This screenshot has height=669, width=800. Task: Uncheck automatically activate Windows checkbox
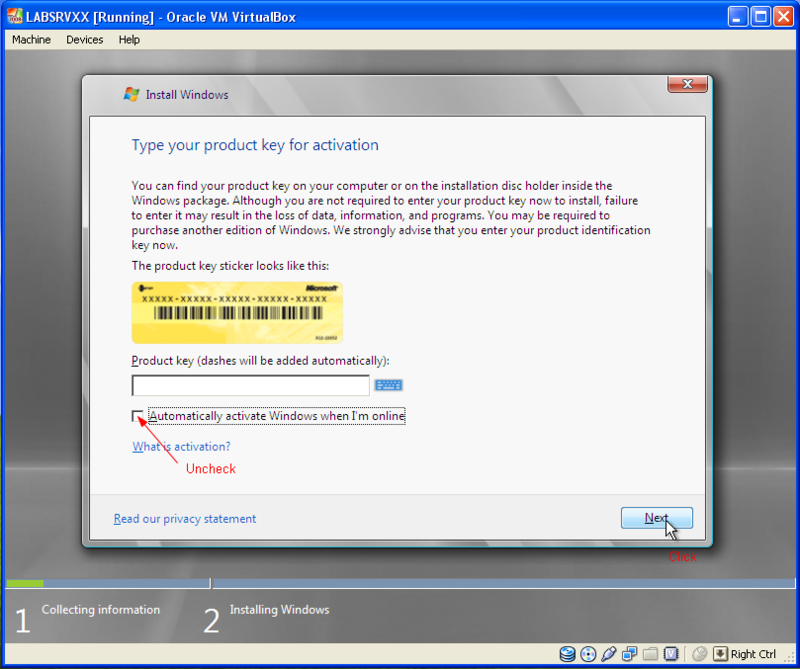pos(138,416)
